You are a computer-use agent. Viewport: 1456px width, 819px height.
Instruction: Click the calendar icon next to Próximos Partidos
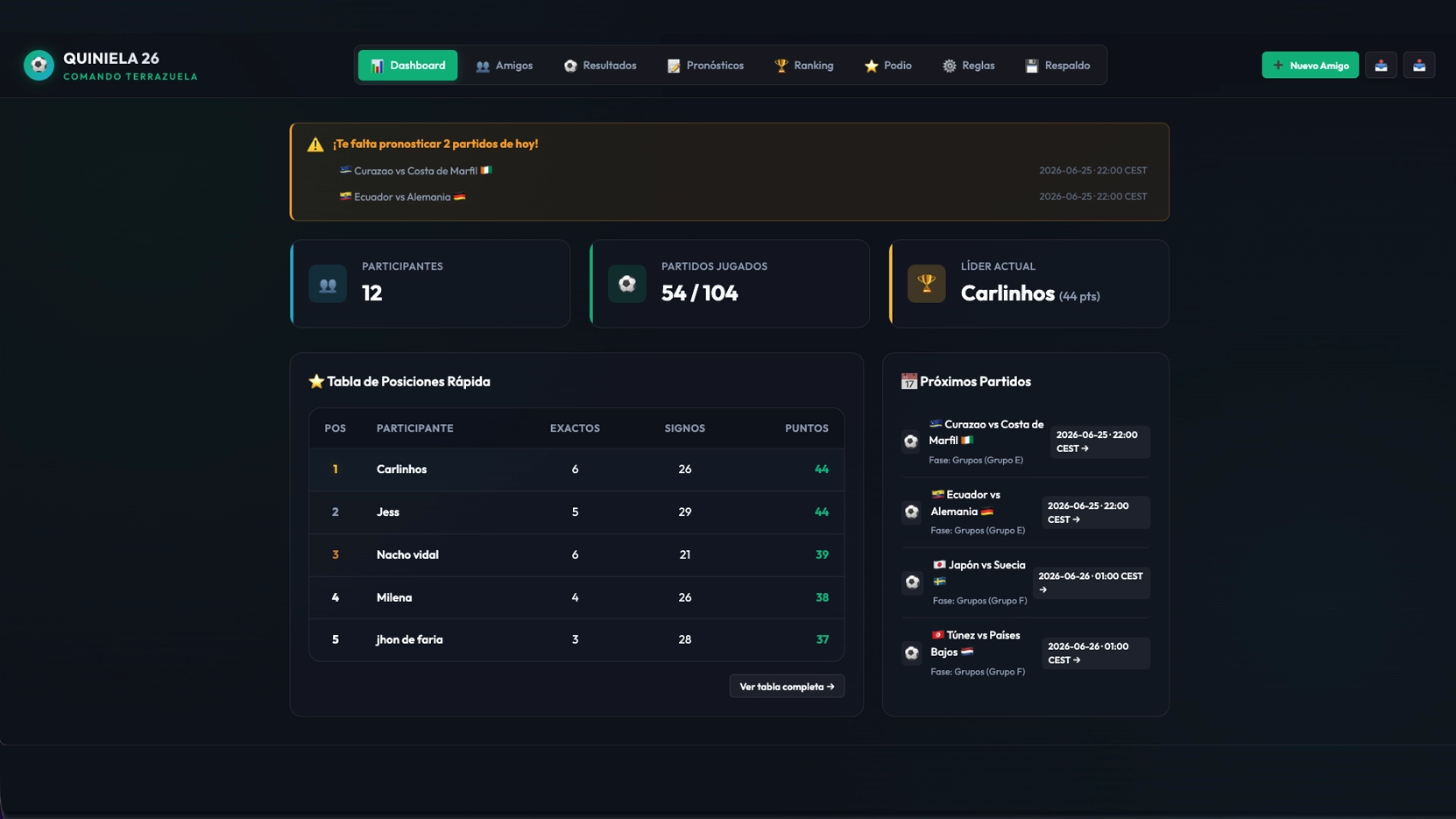pos(908,381)
